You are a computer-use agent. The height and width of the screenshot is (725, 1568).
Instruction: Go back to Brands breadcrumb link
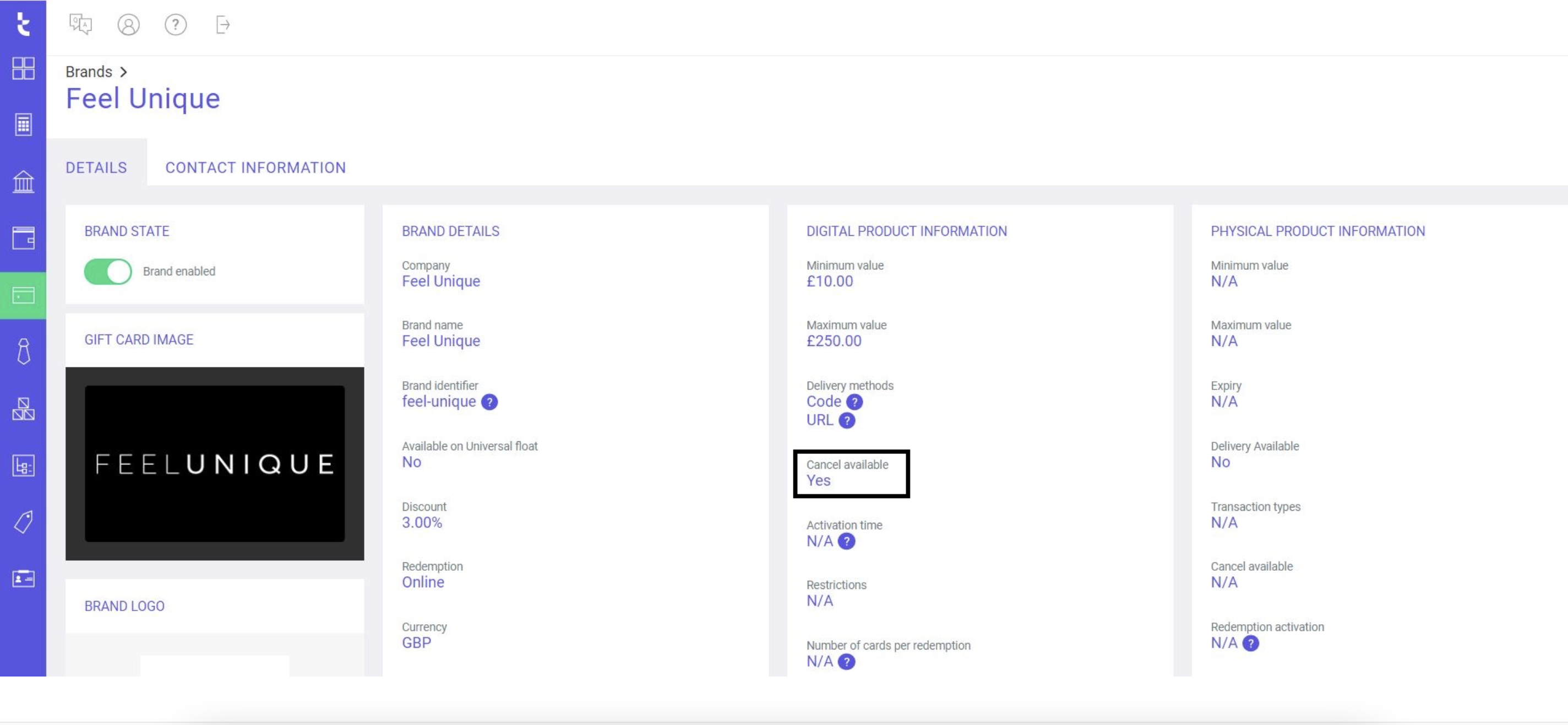pos(89,72)
